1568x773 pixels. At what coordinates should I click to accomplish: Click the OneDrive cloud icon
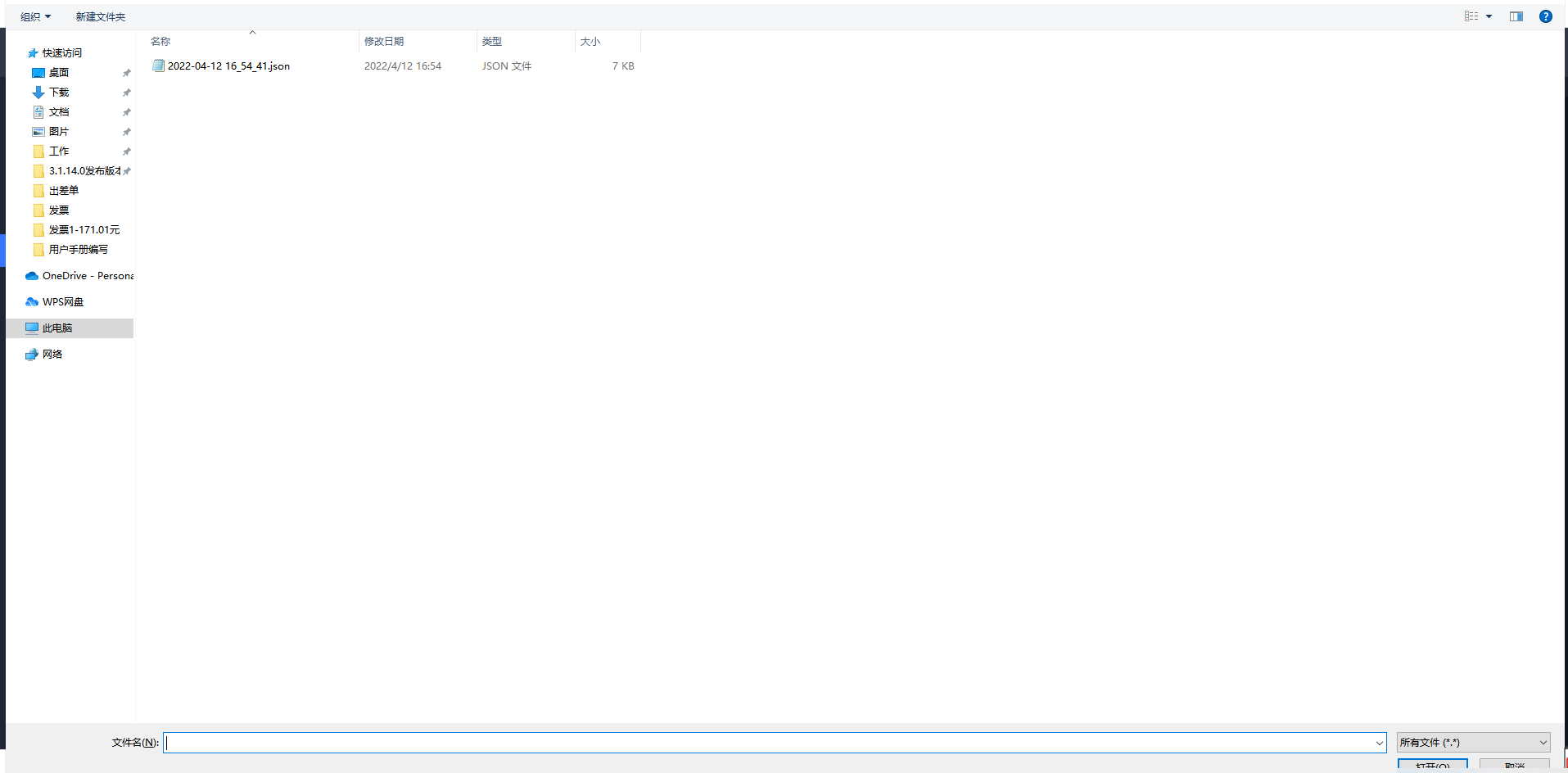[32, 276]
